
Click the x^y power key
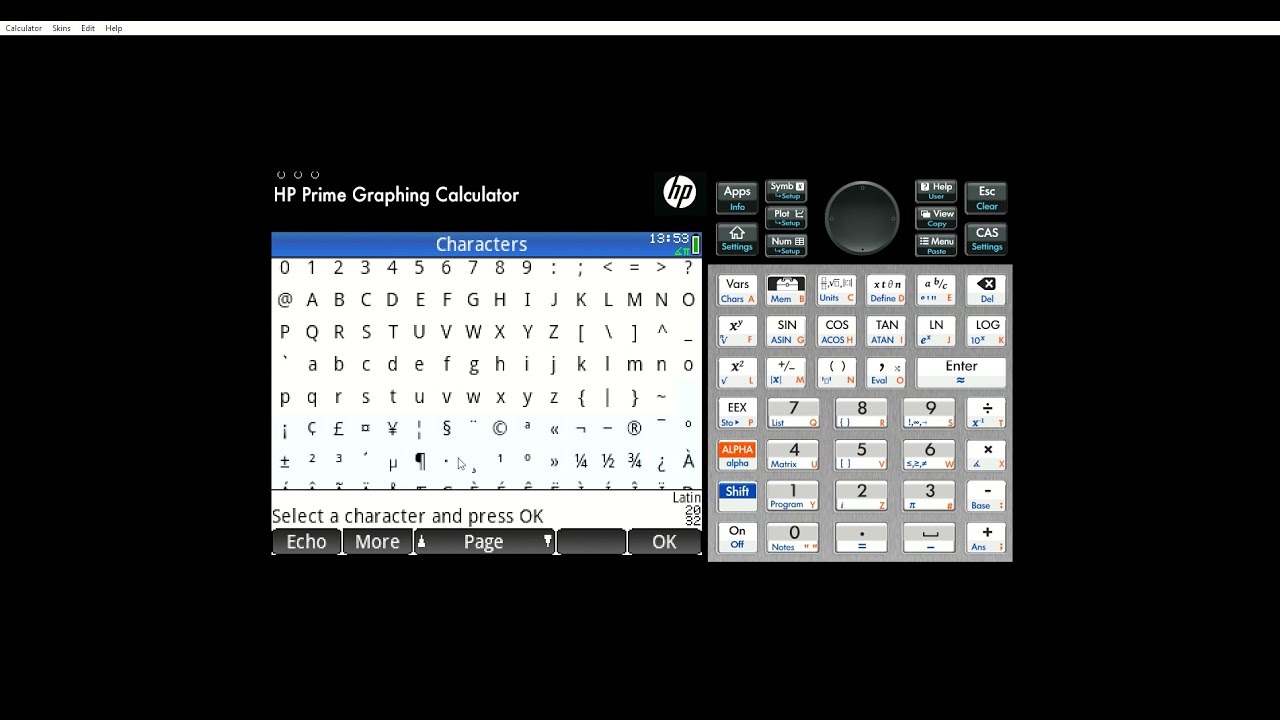pos(737,331)
